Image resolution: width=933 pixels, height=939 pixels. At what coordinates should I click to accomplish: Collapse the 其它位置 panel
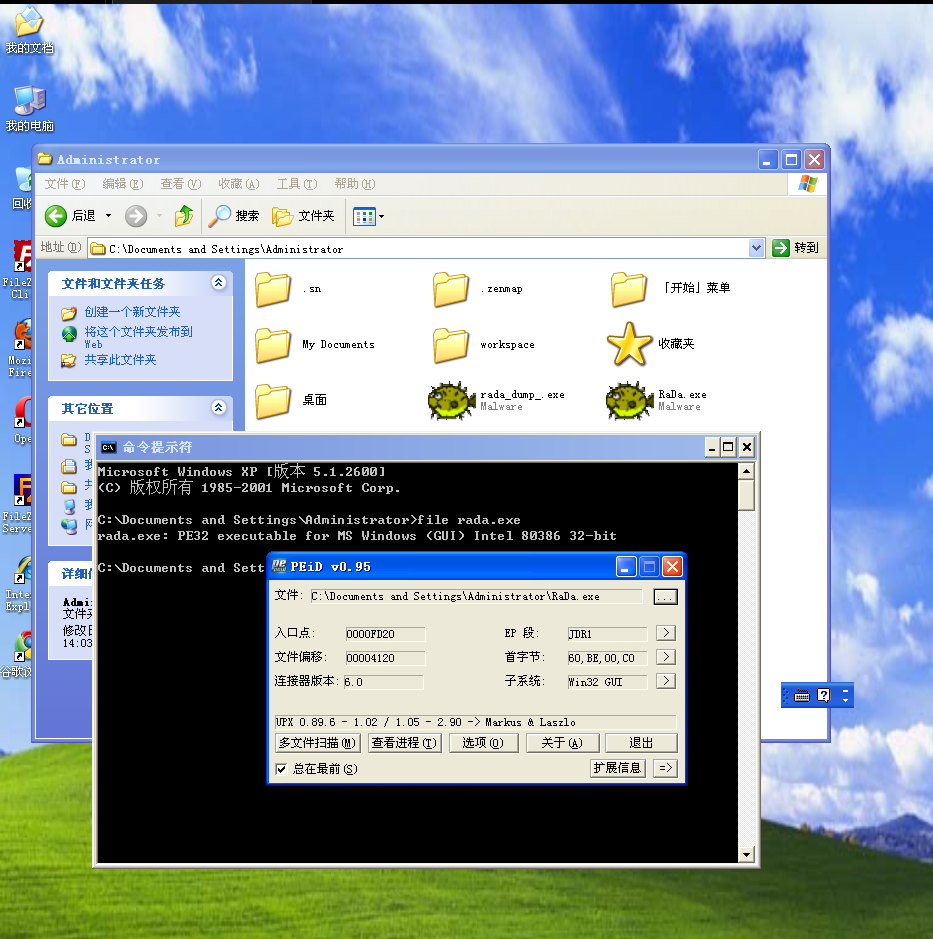(x=219, y=408)
